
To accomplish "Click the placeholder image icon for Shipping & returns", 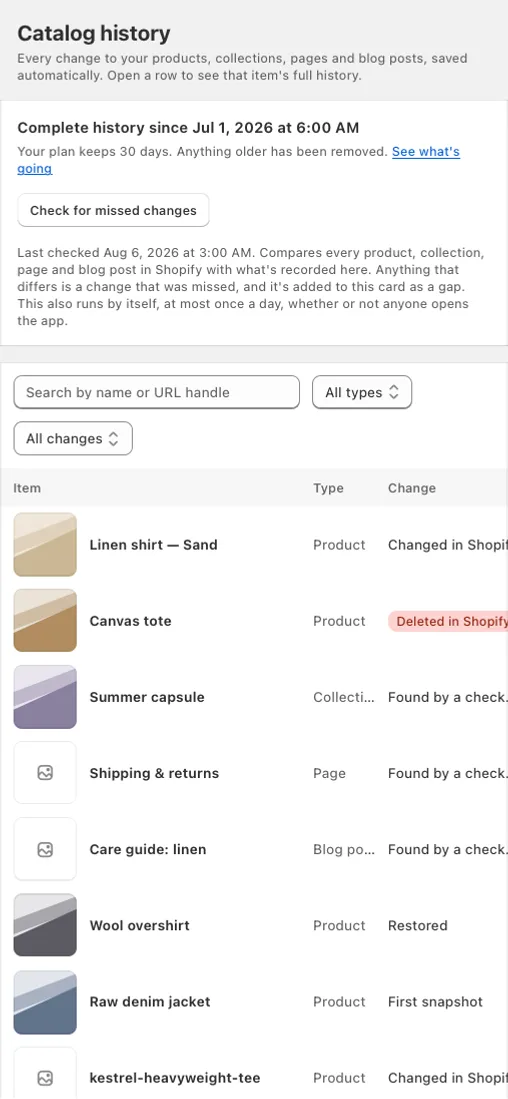I will (x=45, y=773).
